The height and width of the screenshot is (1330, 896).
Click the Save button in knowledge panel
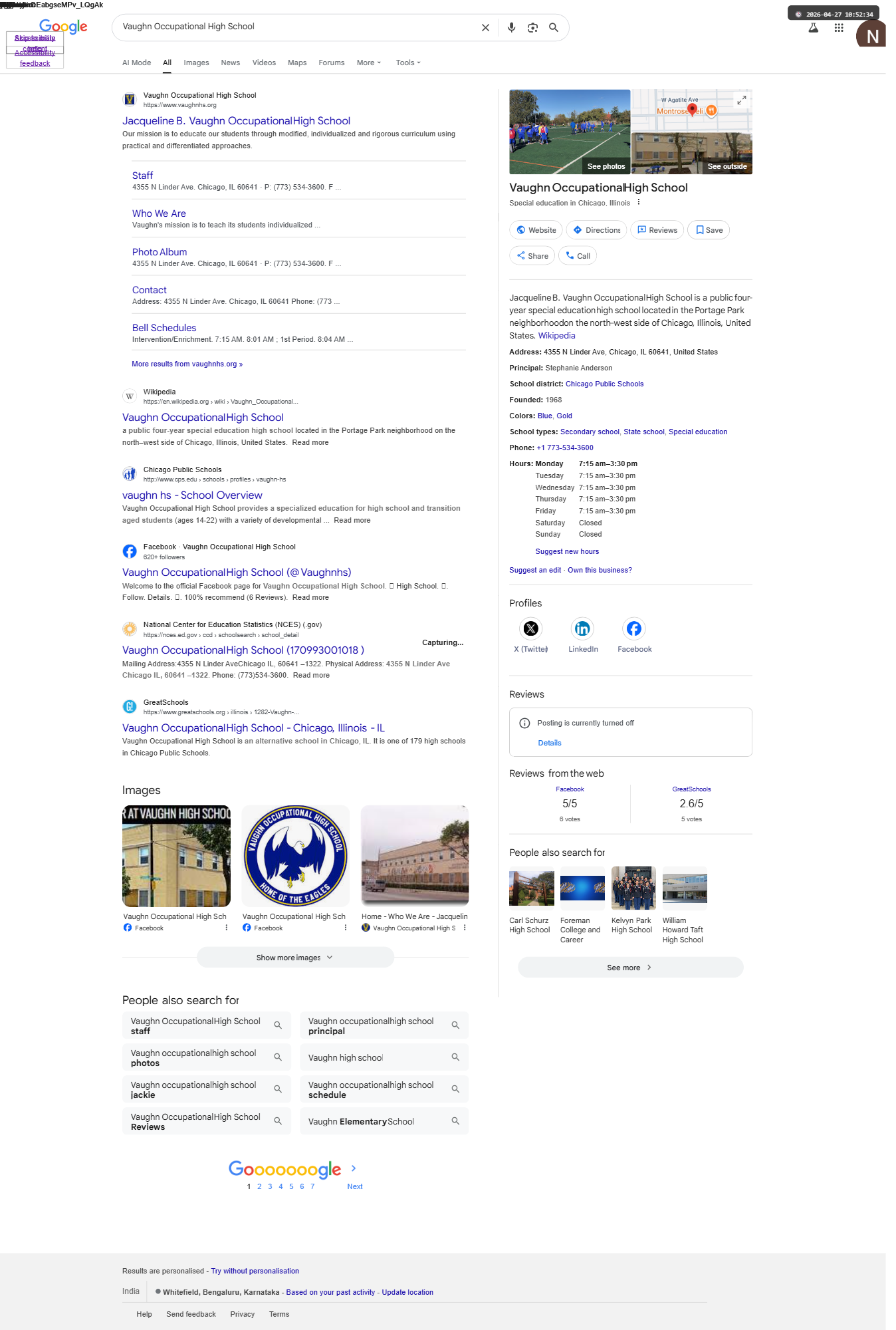point(709,230)
